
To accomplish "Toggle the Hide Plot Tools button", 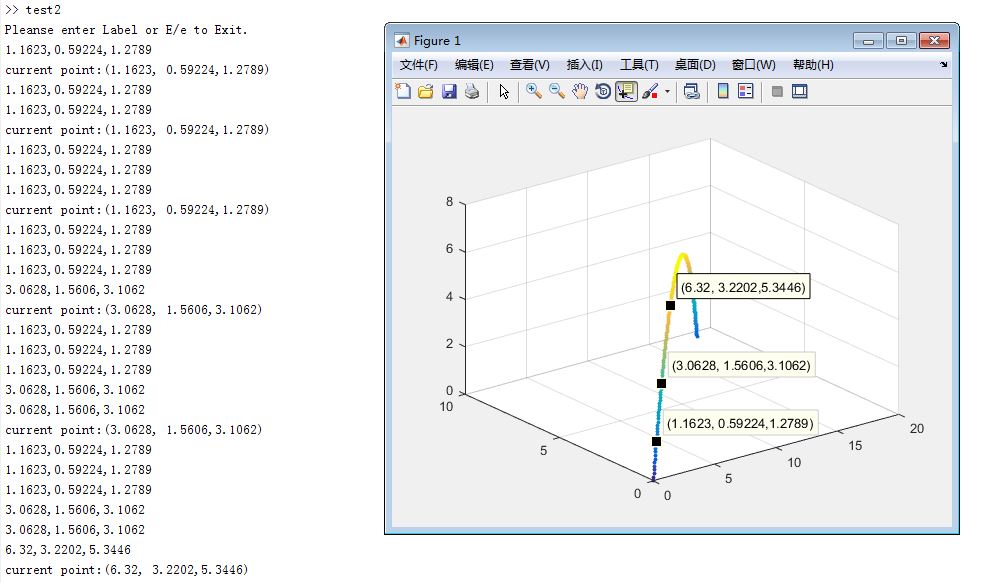I will pos(778,91).
